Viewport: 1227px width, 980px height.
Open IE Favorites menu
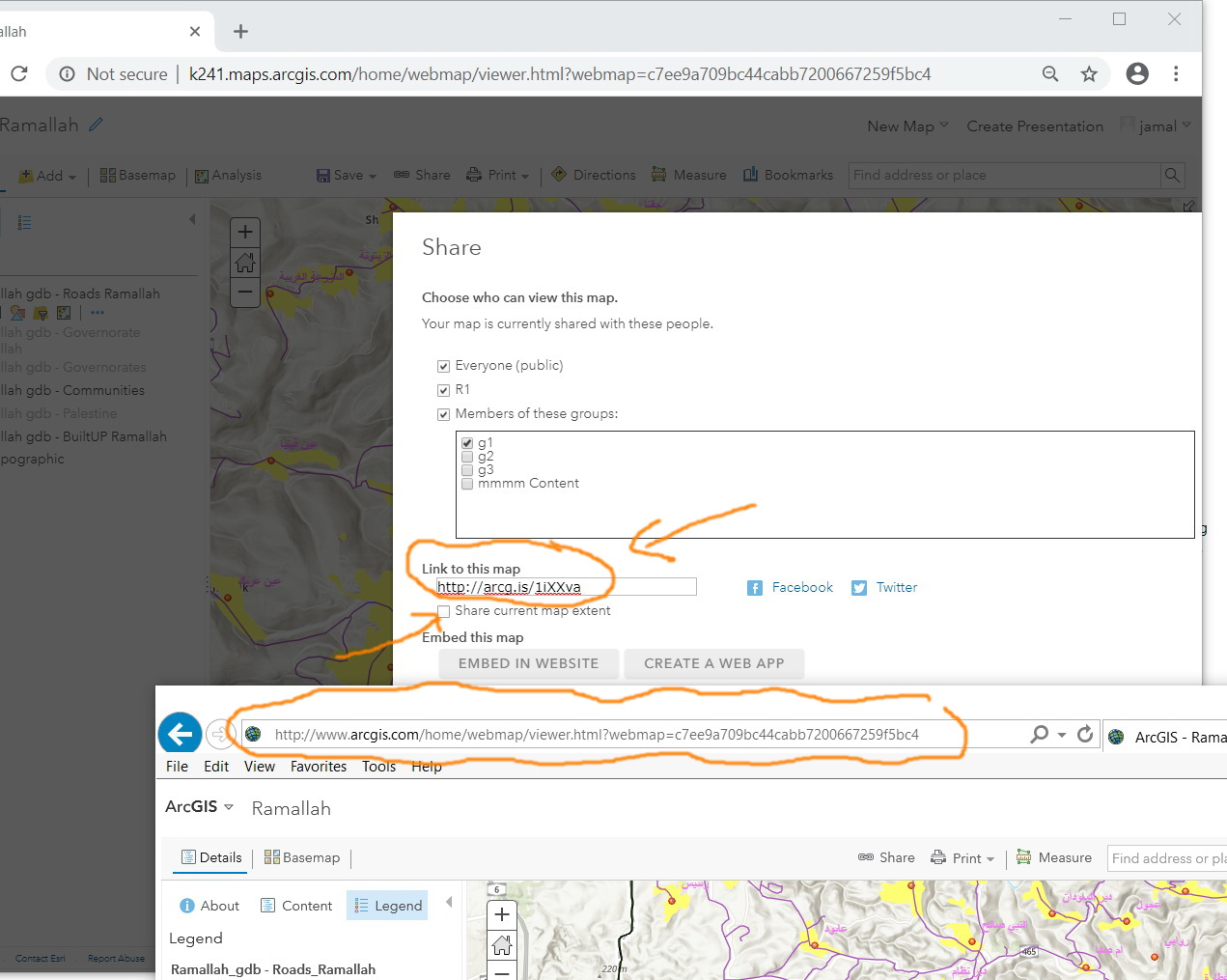[x=319, y=766]
